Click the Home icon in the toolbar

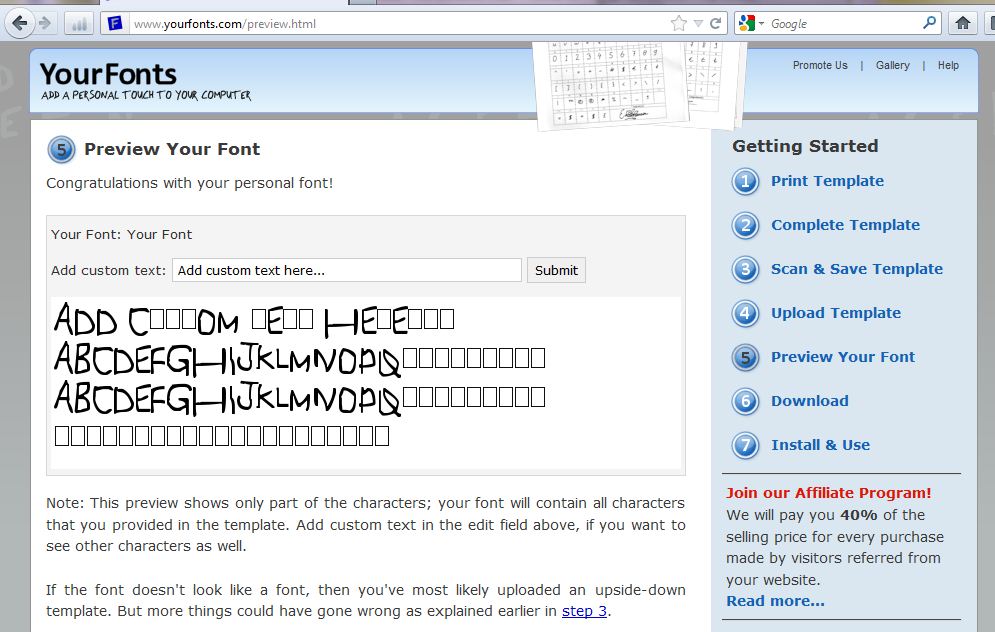click(x=962, y=22)
